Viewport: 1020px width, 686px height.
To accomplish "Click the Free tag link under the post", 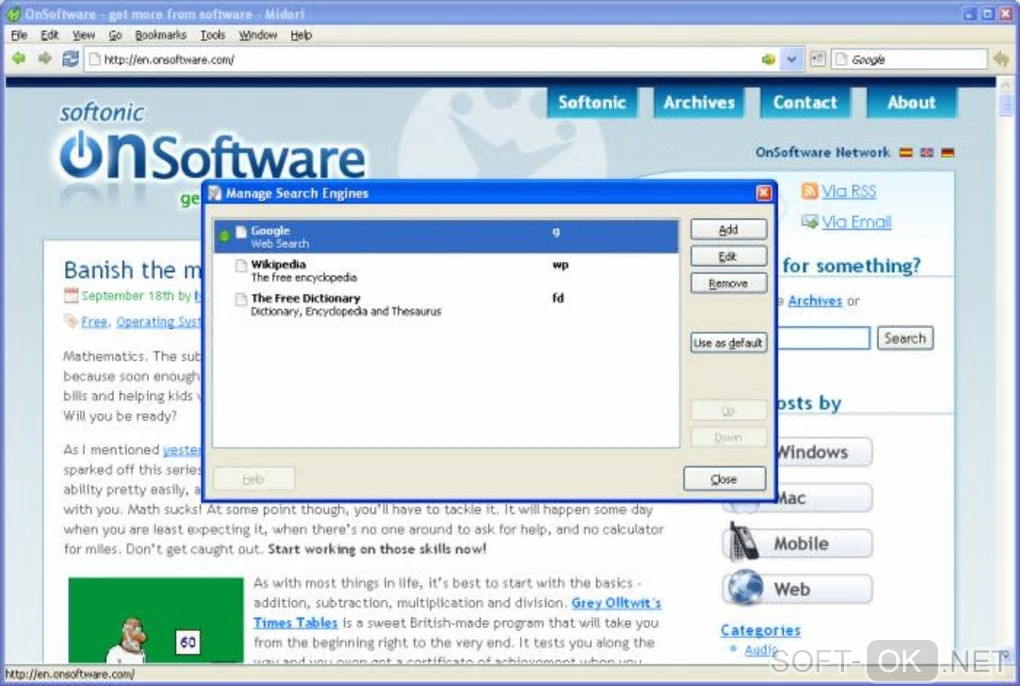I will pos(94,322).
